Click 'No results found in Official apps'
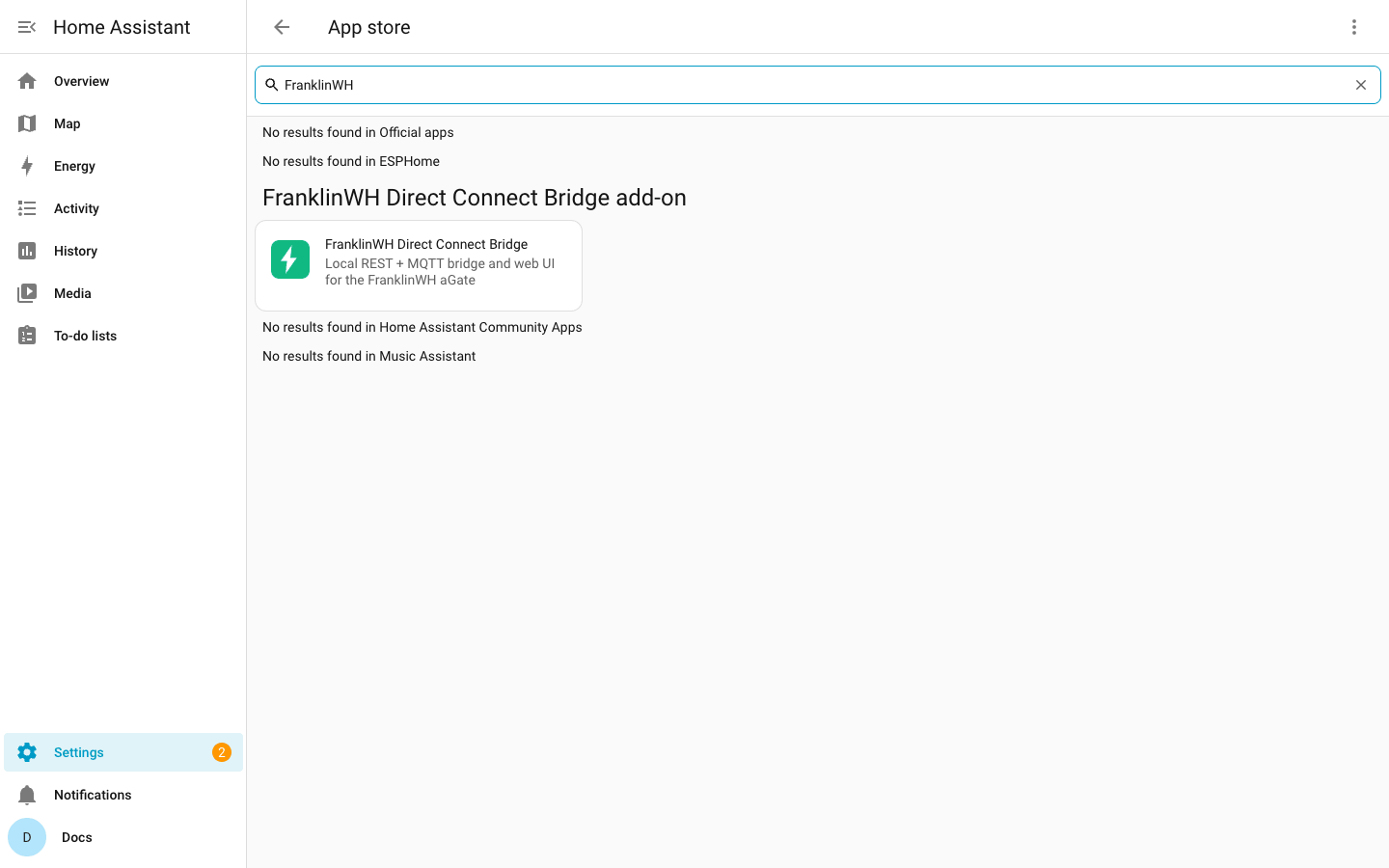 pyautogui.click(x=358, y=132)
